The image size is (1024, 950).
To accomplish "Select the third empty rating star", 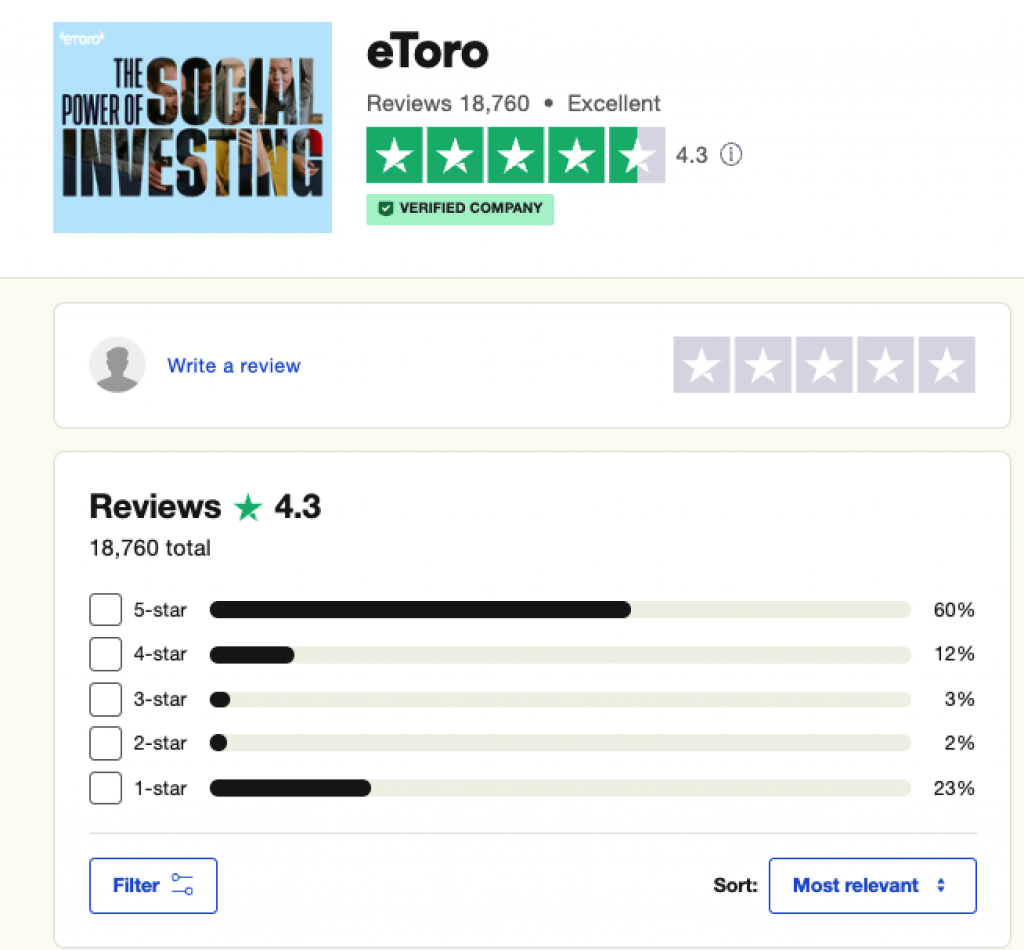I will [x=824, y=365].
